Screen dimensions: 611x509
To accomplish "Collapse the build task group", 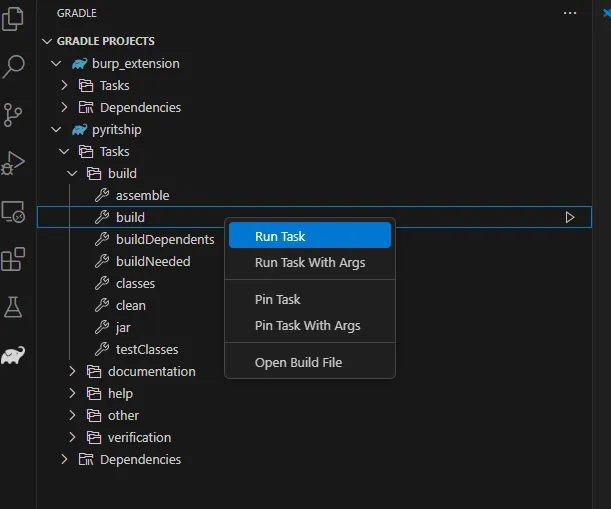I will (72, 173).
